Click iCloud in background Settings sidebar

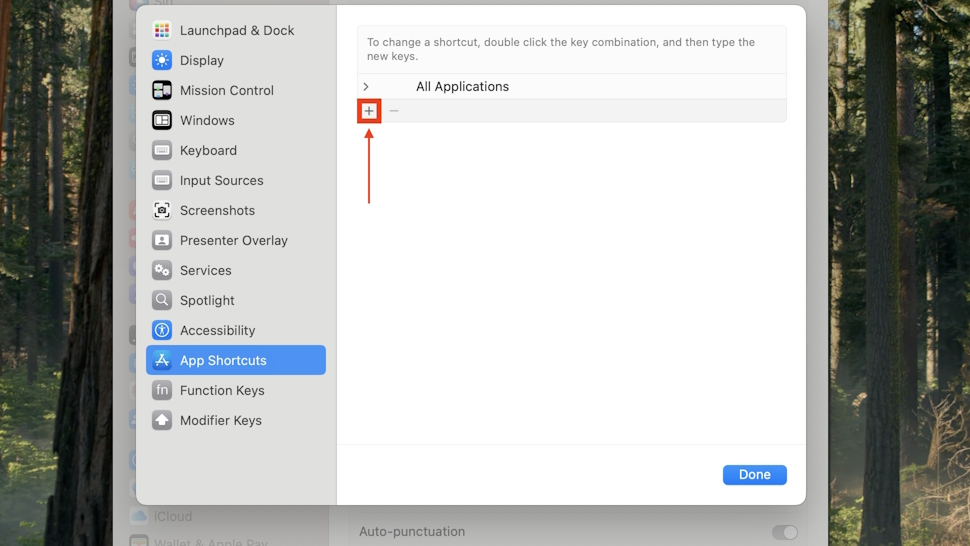pos(173,516)
